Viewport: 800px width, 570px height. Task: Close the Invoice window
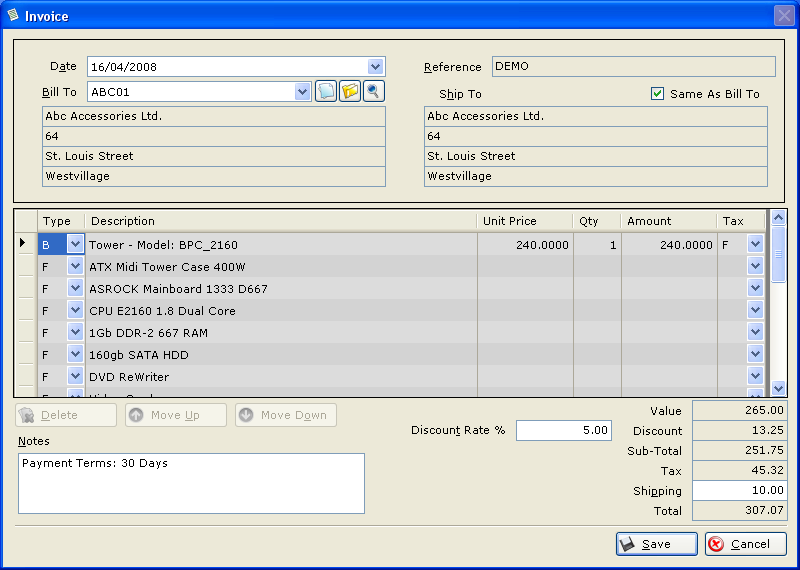[784, 15]
